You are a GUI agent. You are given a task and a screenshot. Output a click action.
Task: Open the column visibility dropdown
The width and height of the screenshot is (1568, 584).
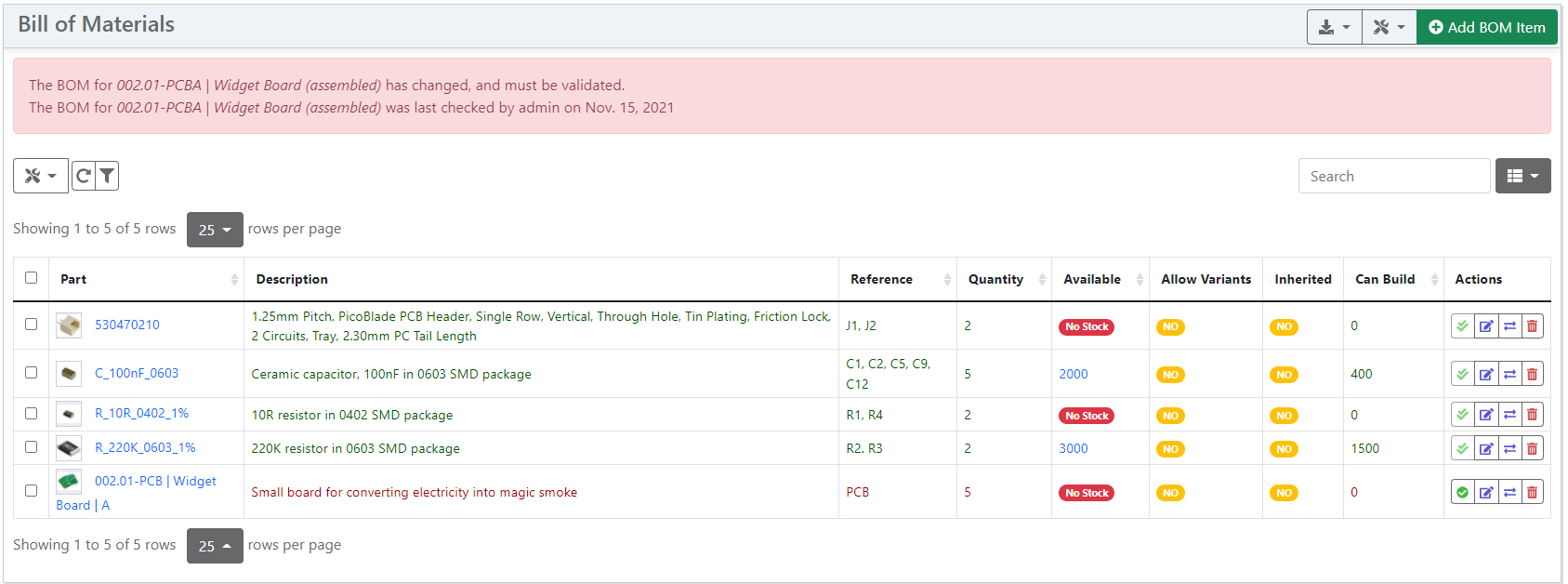coord(1522,176)
